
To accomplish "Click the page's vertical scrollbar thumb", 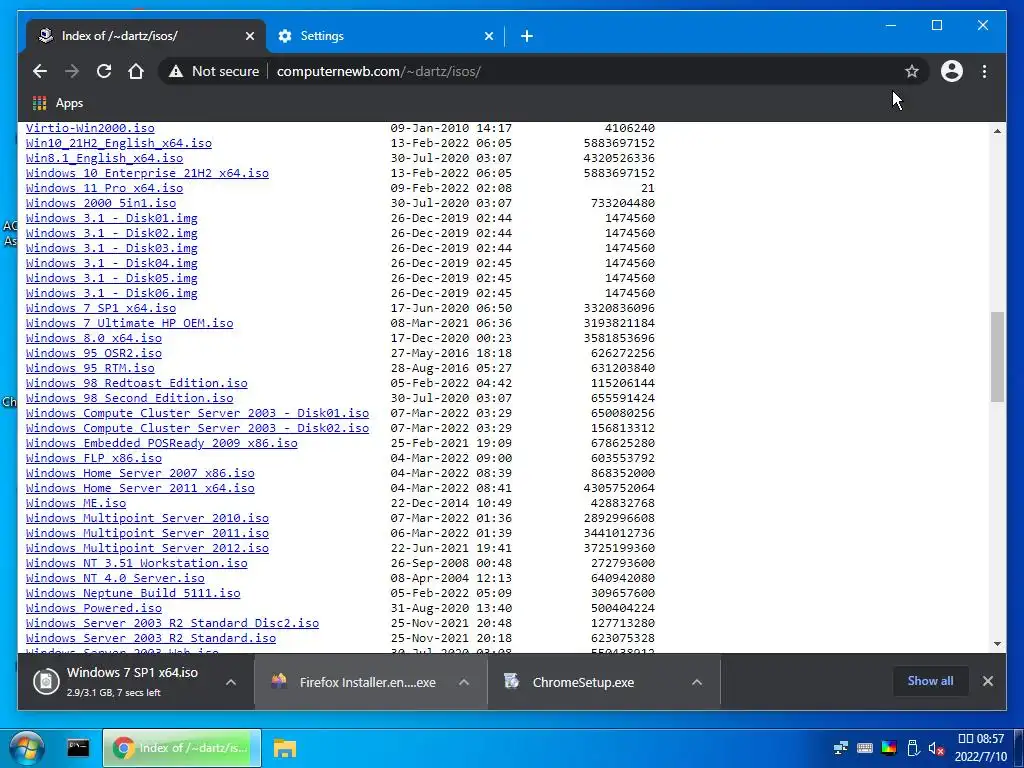I will (997, 357).
